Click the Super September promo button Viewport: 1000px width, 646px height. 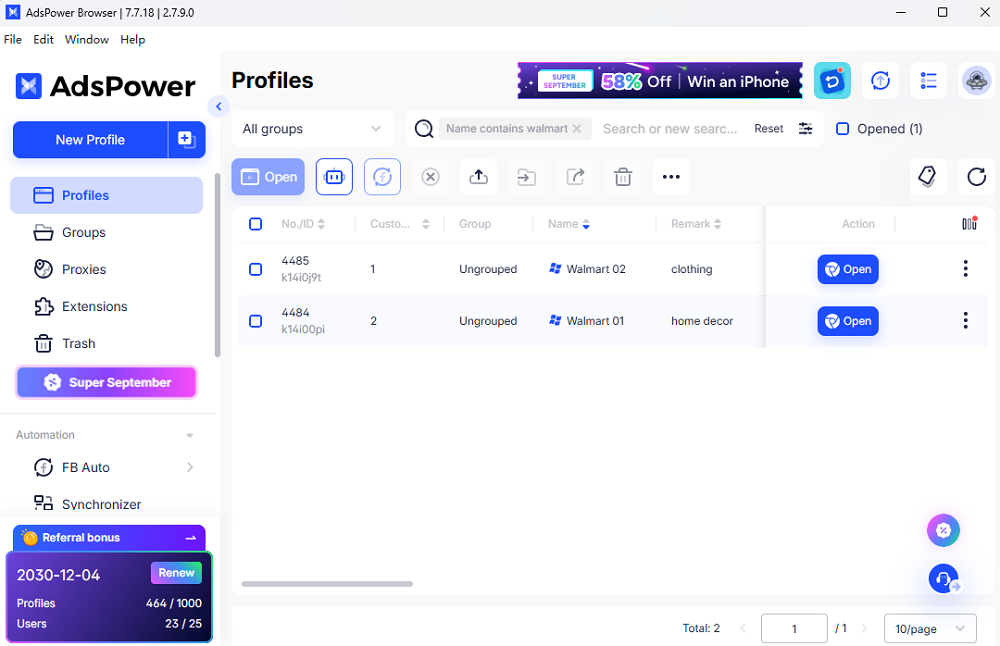click(107, 383)
